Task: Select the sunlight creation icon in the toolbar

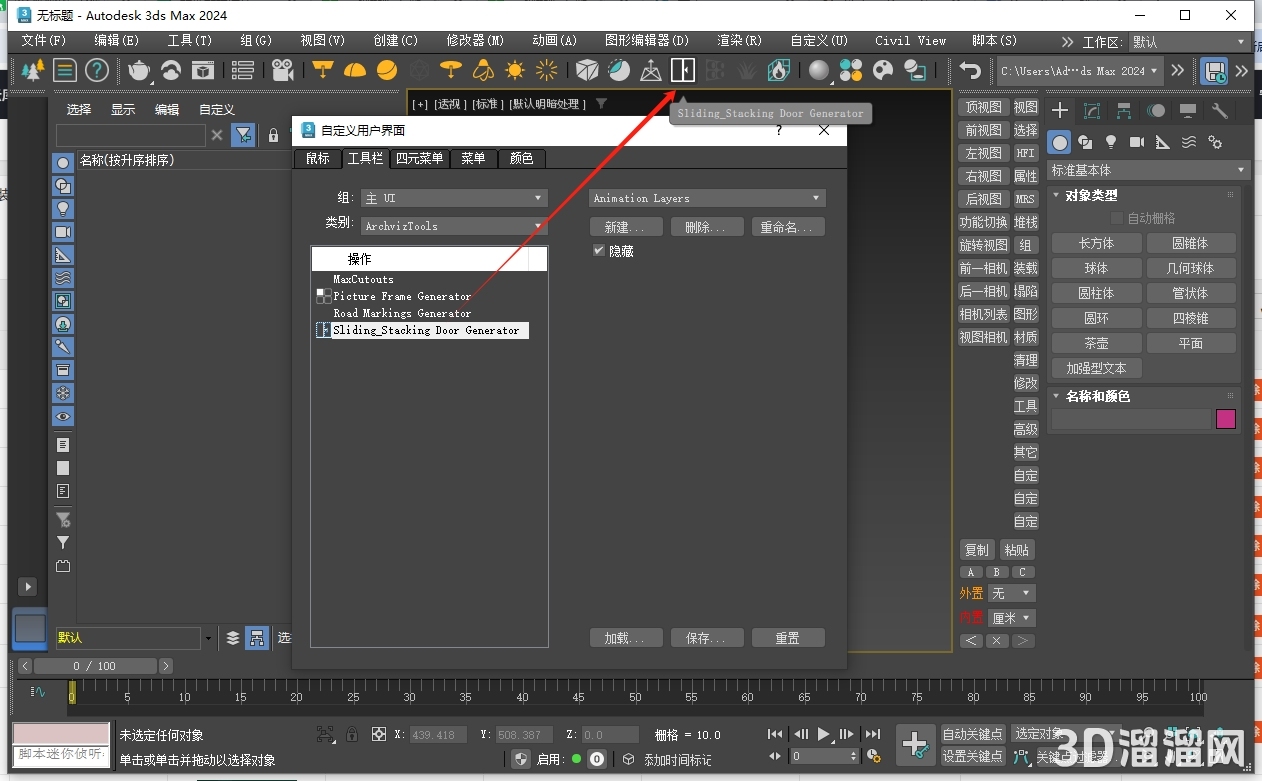Action: pyautogui.click(x=515, y=70)
